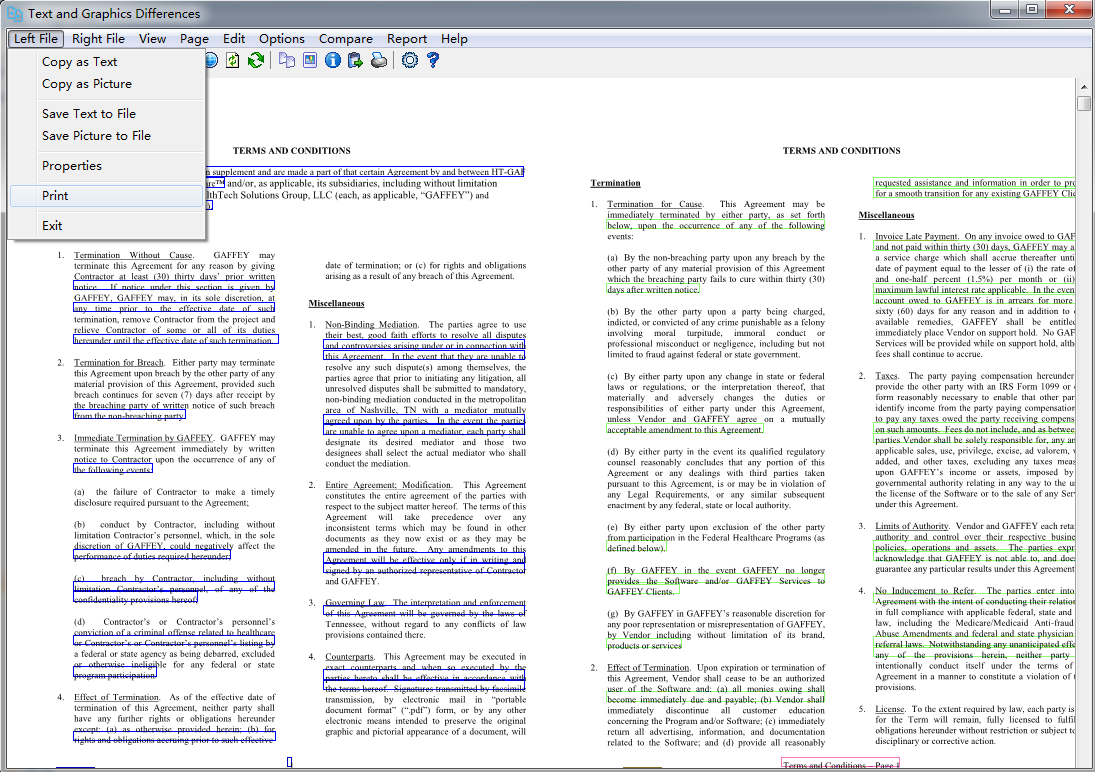Close the open Left File menu header
This screenshot has width=1095, height=772.
click(x=36, y=38)
